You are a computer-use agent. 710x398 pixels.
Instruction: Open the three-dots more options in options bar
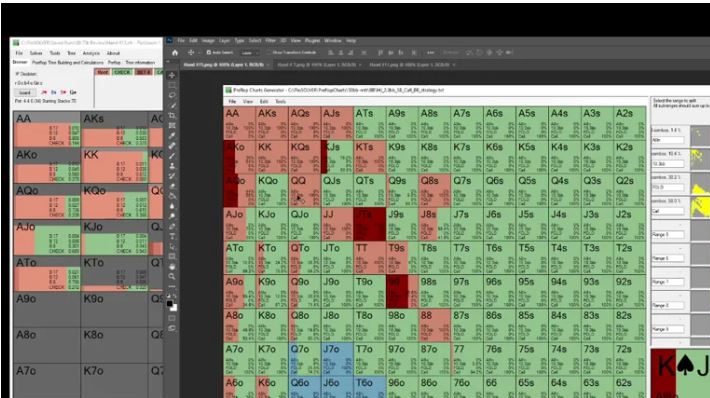tap(430, 53)
